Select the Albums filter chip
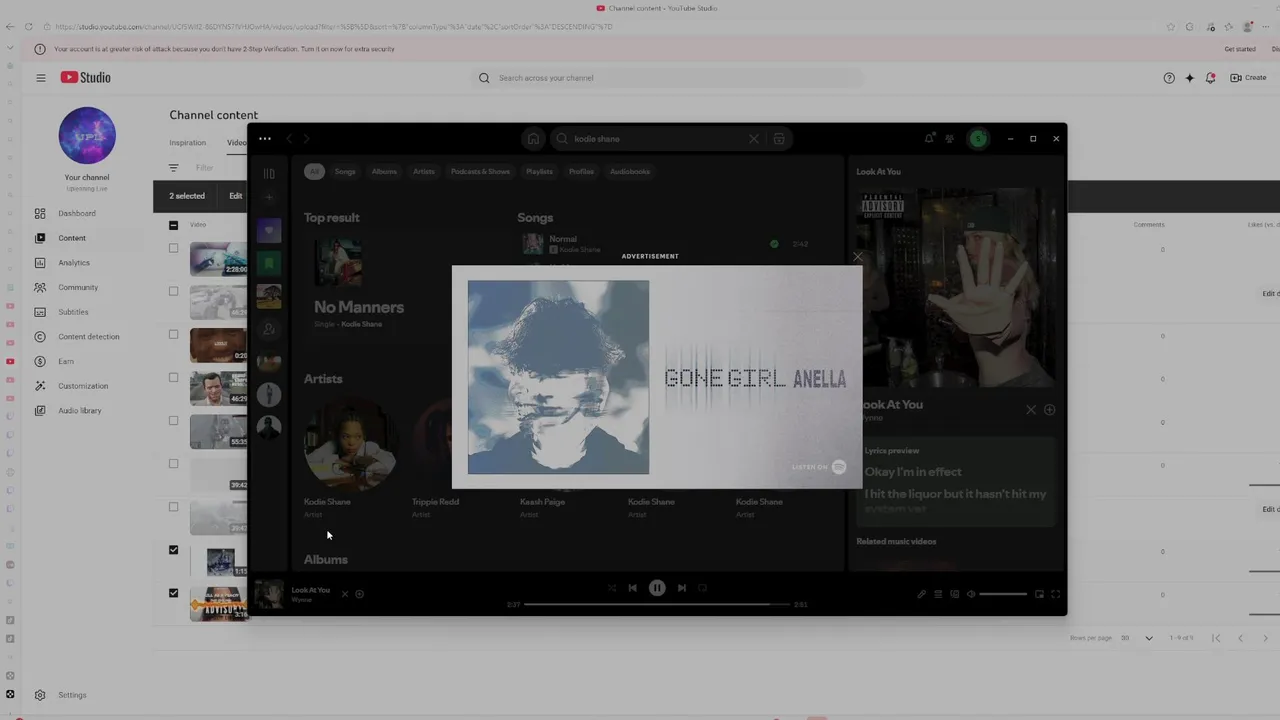Image resolution: width=1280 pixels, height=720 pixels. [x=384, y=171]
